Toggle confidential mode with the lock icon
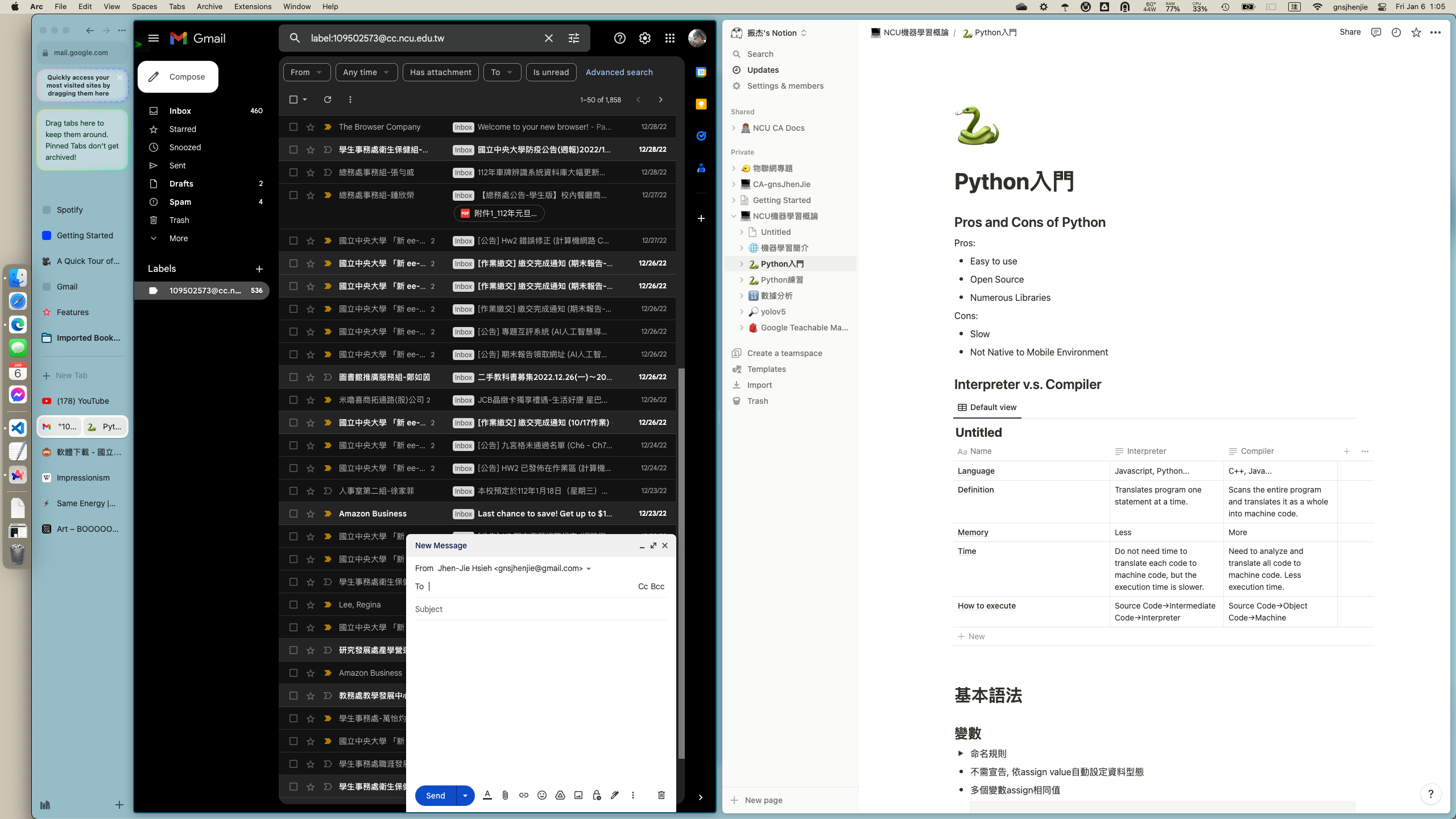 tap(595, 795)
